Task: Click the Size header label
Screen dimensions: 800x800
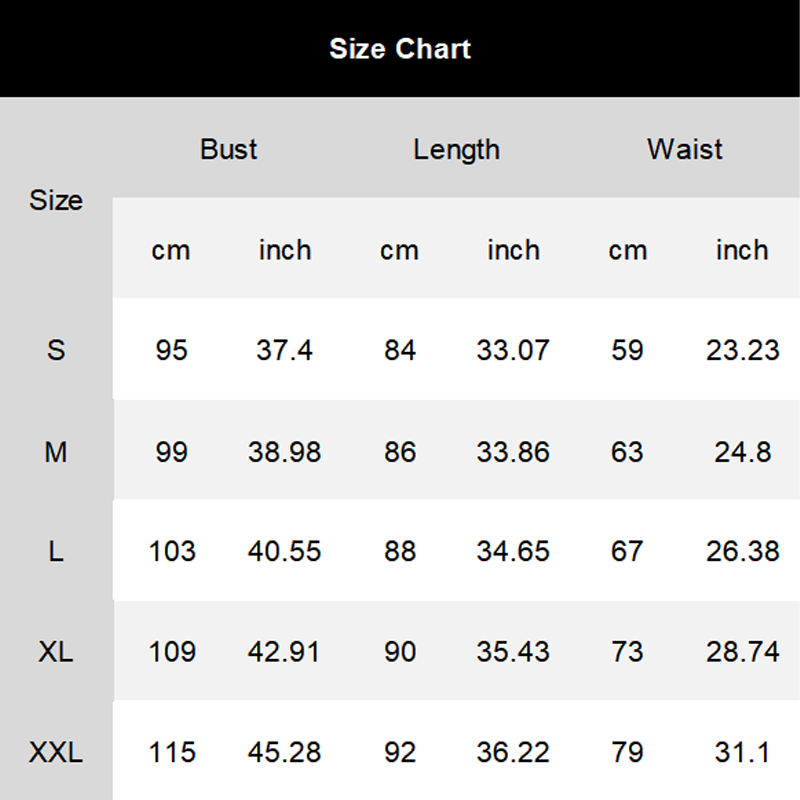Action: tap(56, 200)
